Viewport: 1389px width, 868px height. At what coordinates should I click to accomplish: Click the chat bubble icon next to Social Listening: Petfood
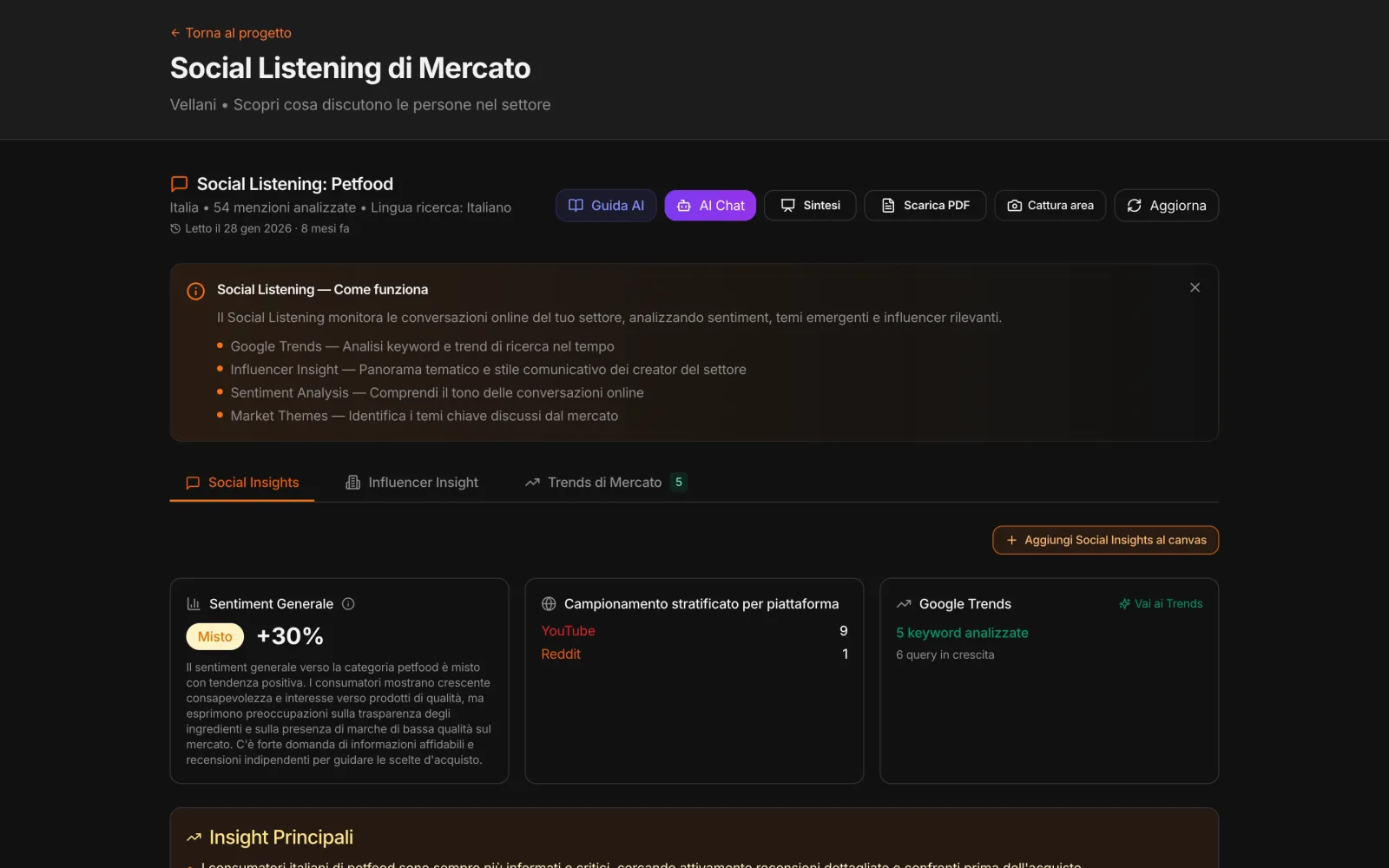pyautogui.click(x=180, y=184)
